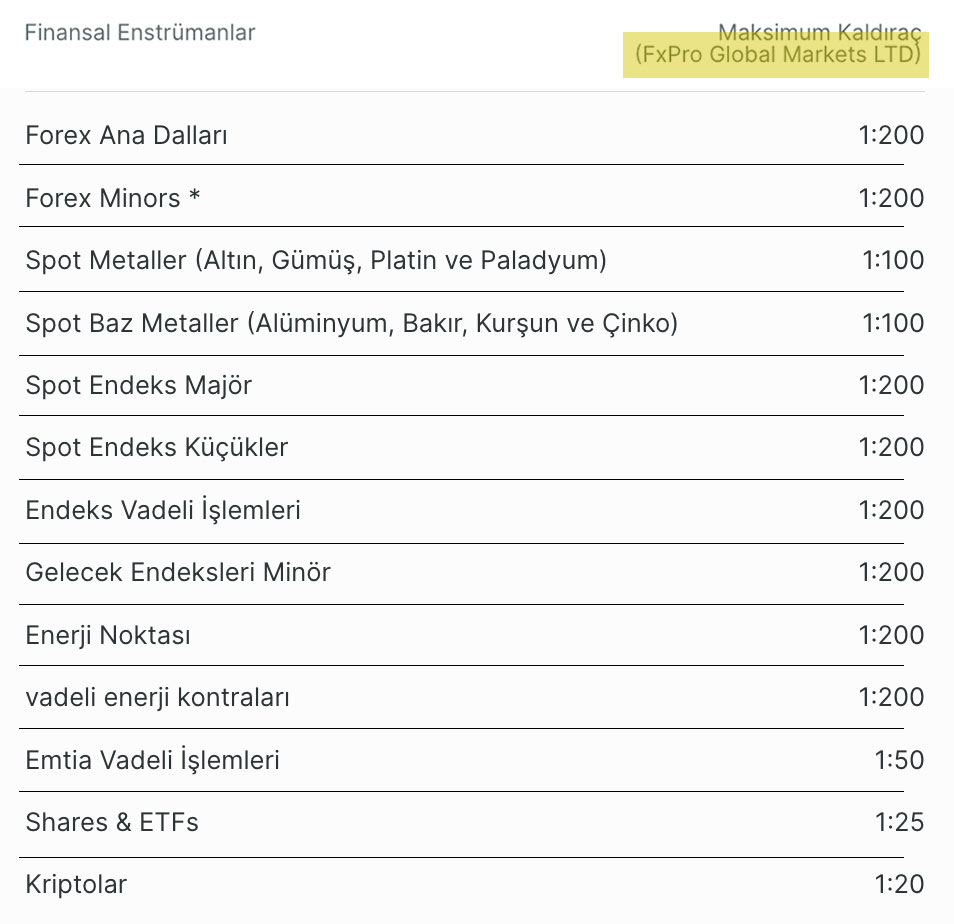
Task: Click the Spot Endeks Majör label
Action: click(x=139, y=386)
